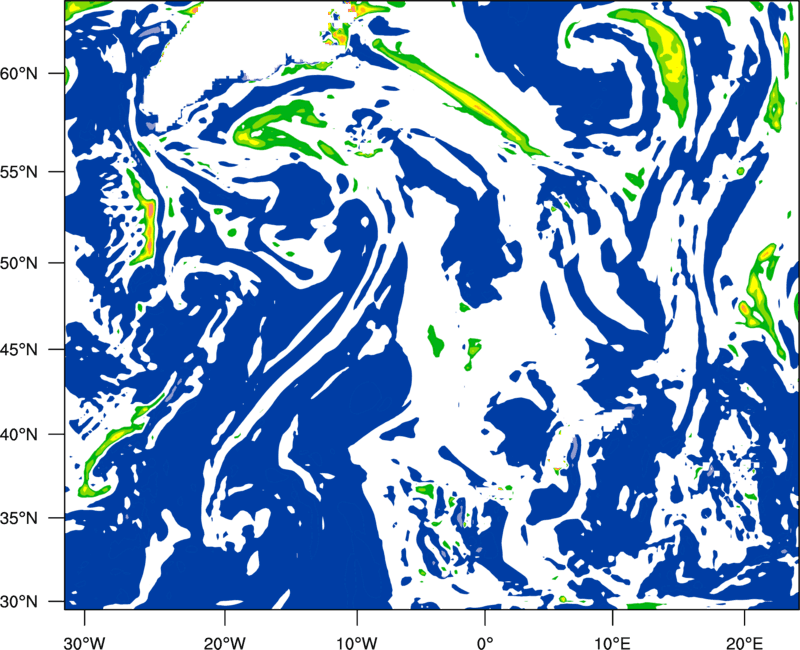Click the 55°N latitude label

(19, 172)
